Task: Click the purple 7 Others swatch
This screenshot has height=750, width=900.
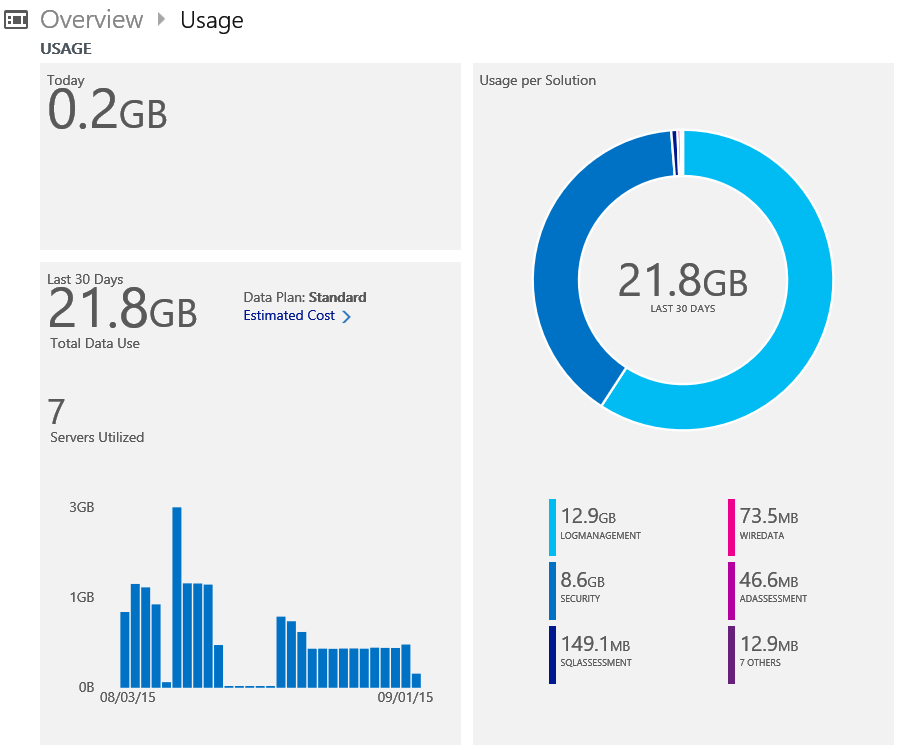Action: coord(732,654)
